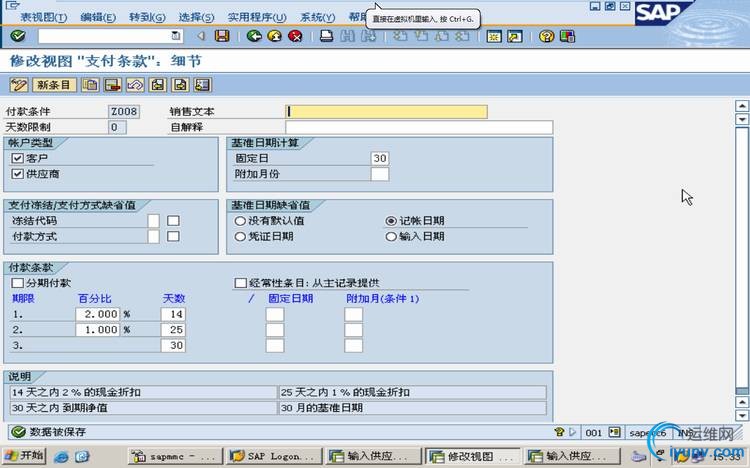Screen dimensions: 750x468
Task: Click the red Cancel icon
Action: point(295,36)
